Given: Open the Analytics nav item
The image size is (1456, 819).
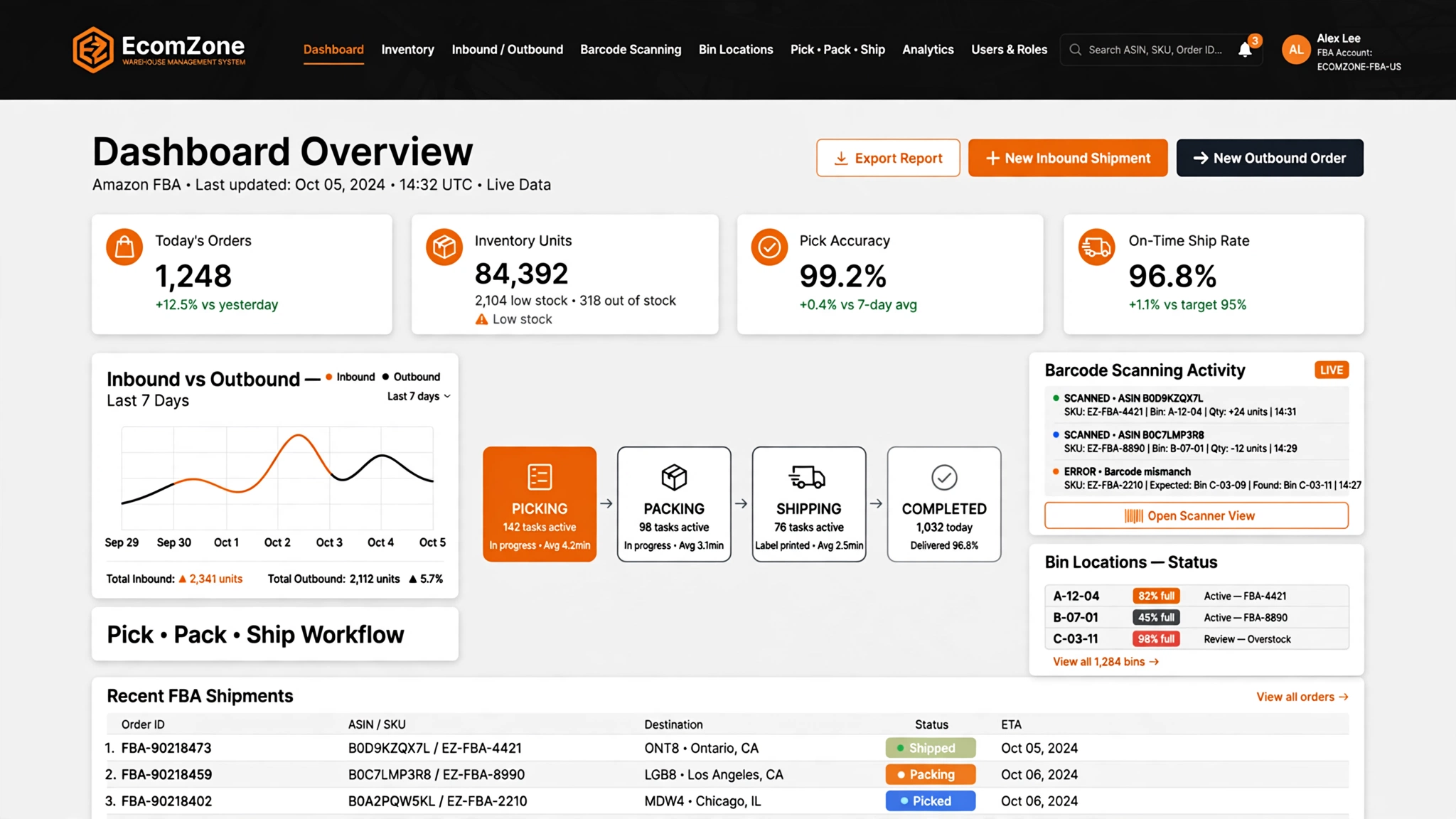Looking at the screenshot, I should (x=928, y=50).
